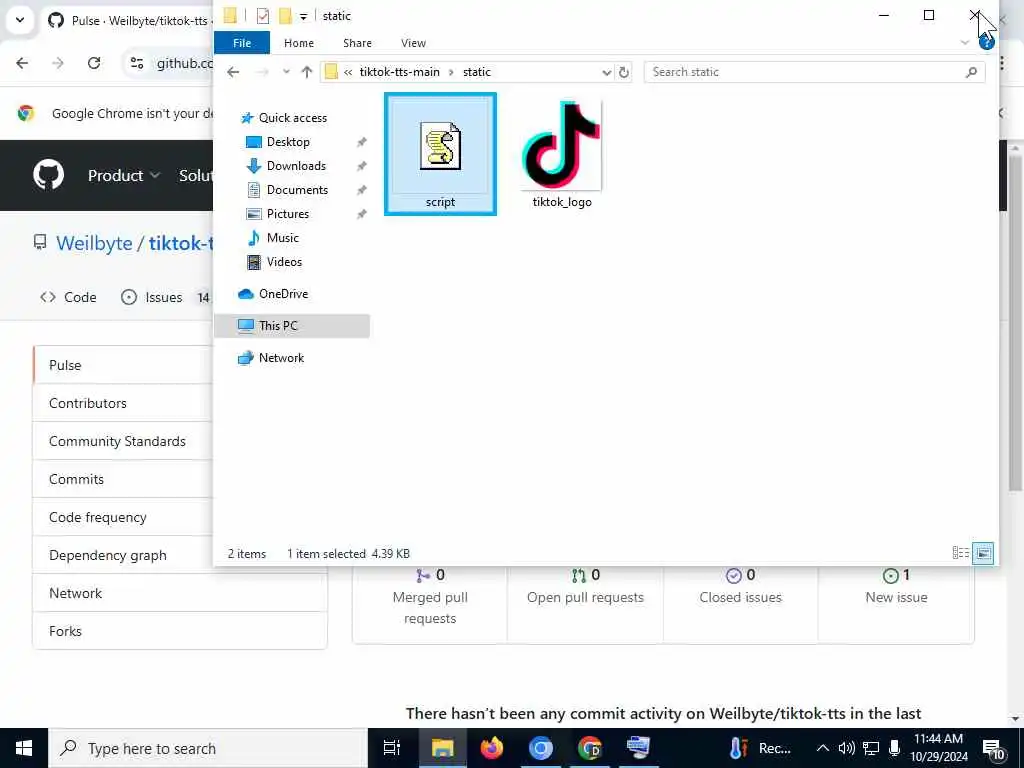Minimize the static Explorer window
The height and width of the screenshot is (768, 1024).
click(x=884, y=15)
